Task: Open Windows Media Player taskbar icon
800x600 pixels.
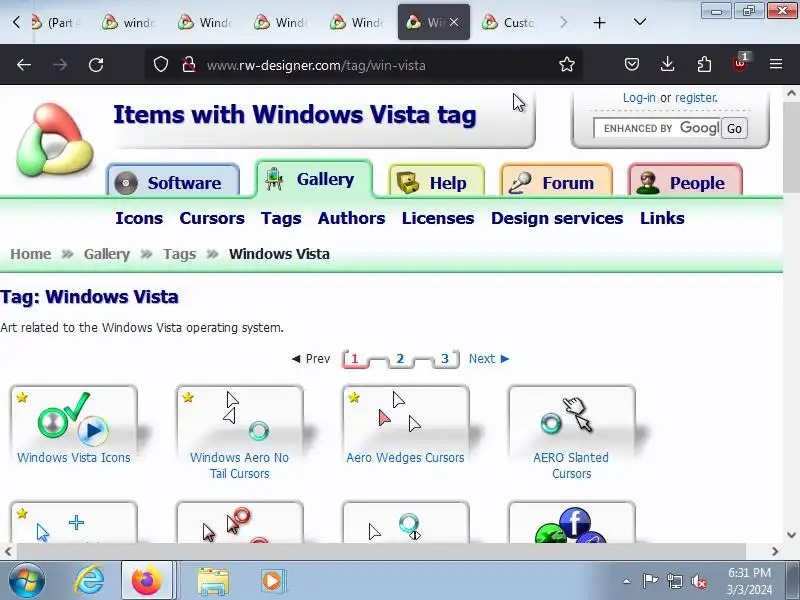Action: [273, 581]
